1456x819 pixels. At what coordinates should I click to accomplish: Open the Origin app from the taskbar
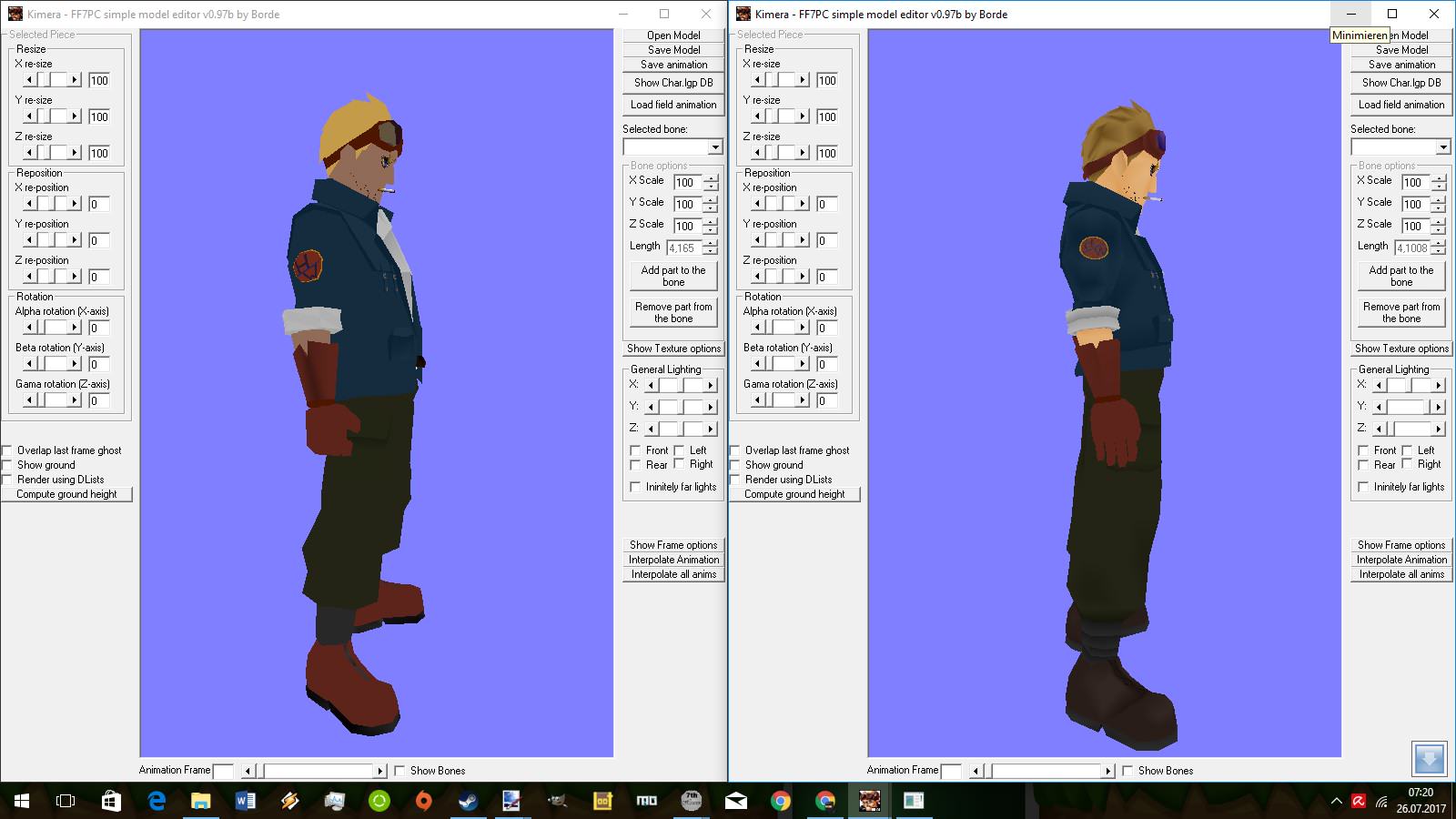pyautogui.click(x=423, y=801)
